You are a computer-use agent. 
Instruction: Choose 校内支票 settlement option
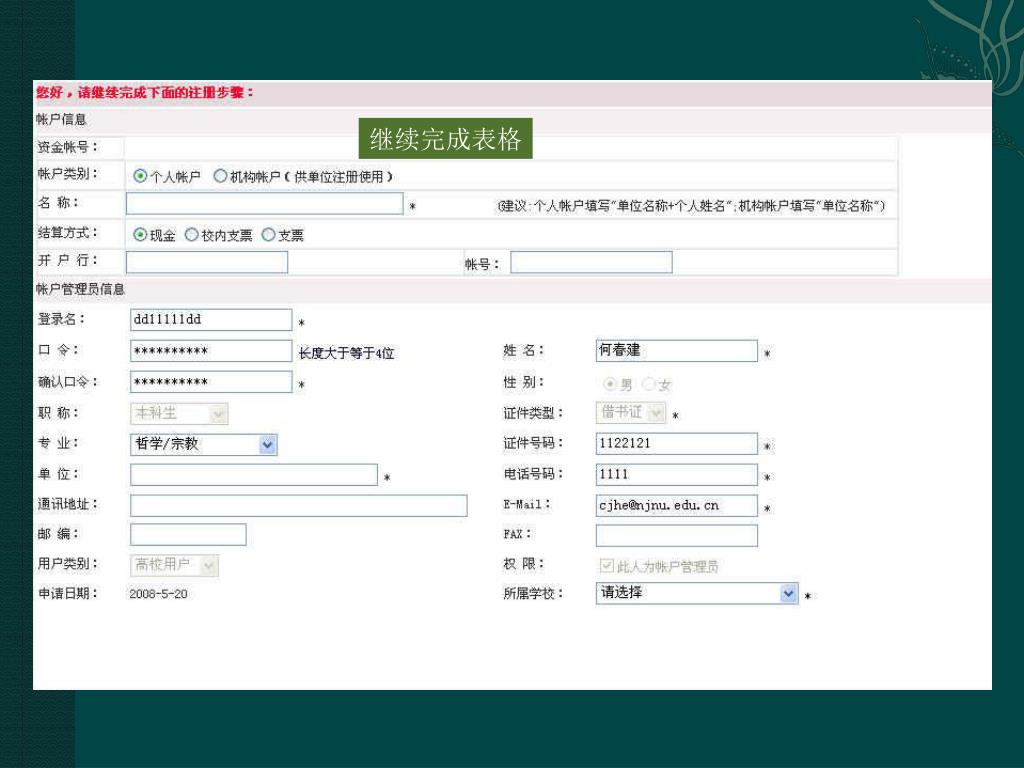(x=191, y=234)
